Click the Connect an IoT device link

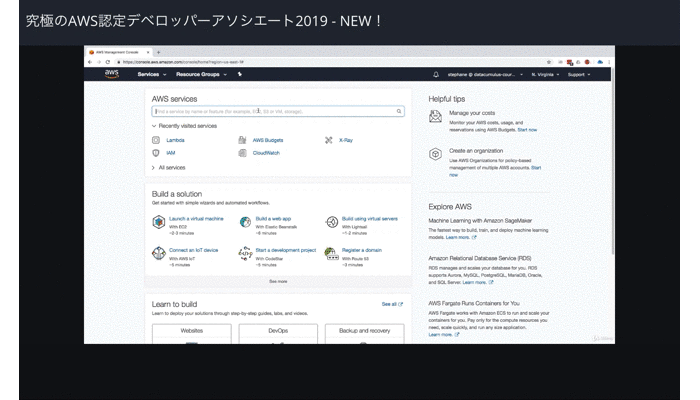(193, 250)
